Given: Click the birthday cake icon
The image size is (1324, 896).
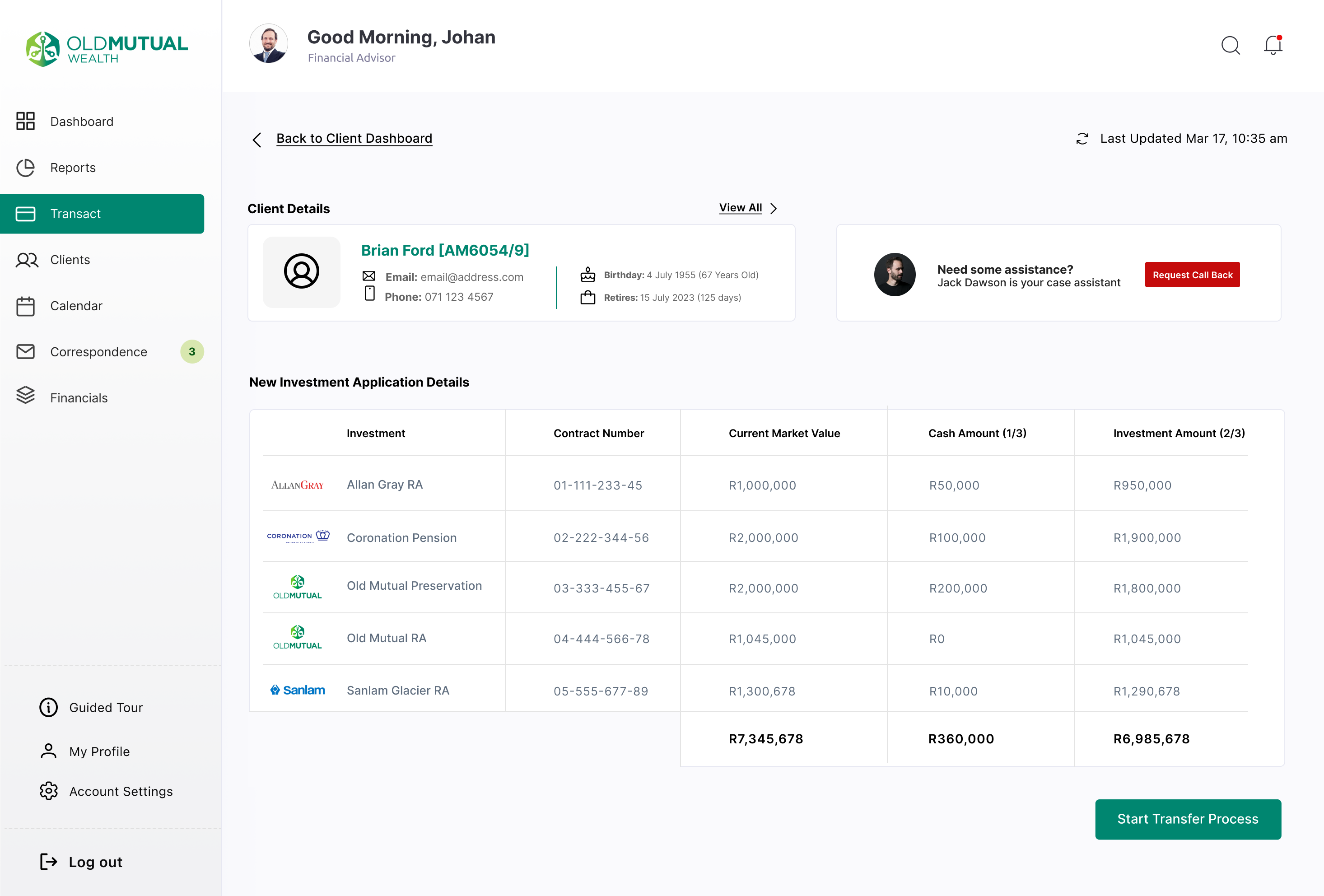Looking at the screenshot, I should tap(588, 275).
